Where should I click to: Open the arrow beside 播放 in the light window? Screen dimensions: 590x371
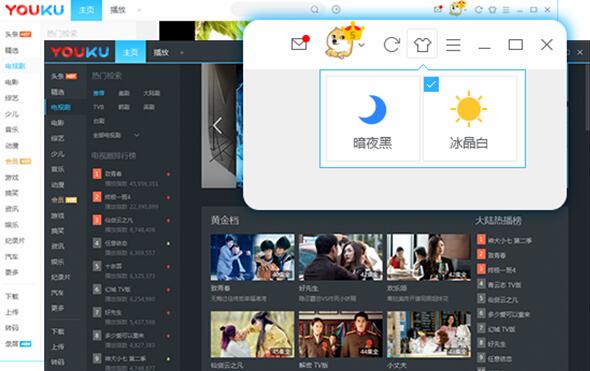point(139,10)
